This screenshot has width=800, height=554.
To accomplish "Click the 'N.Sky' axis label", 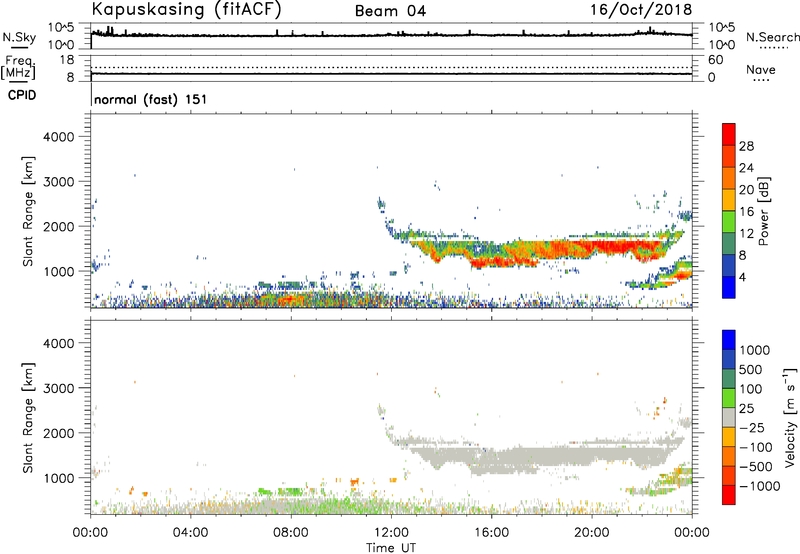I will pos(19,37).
